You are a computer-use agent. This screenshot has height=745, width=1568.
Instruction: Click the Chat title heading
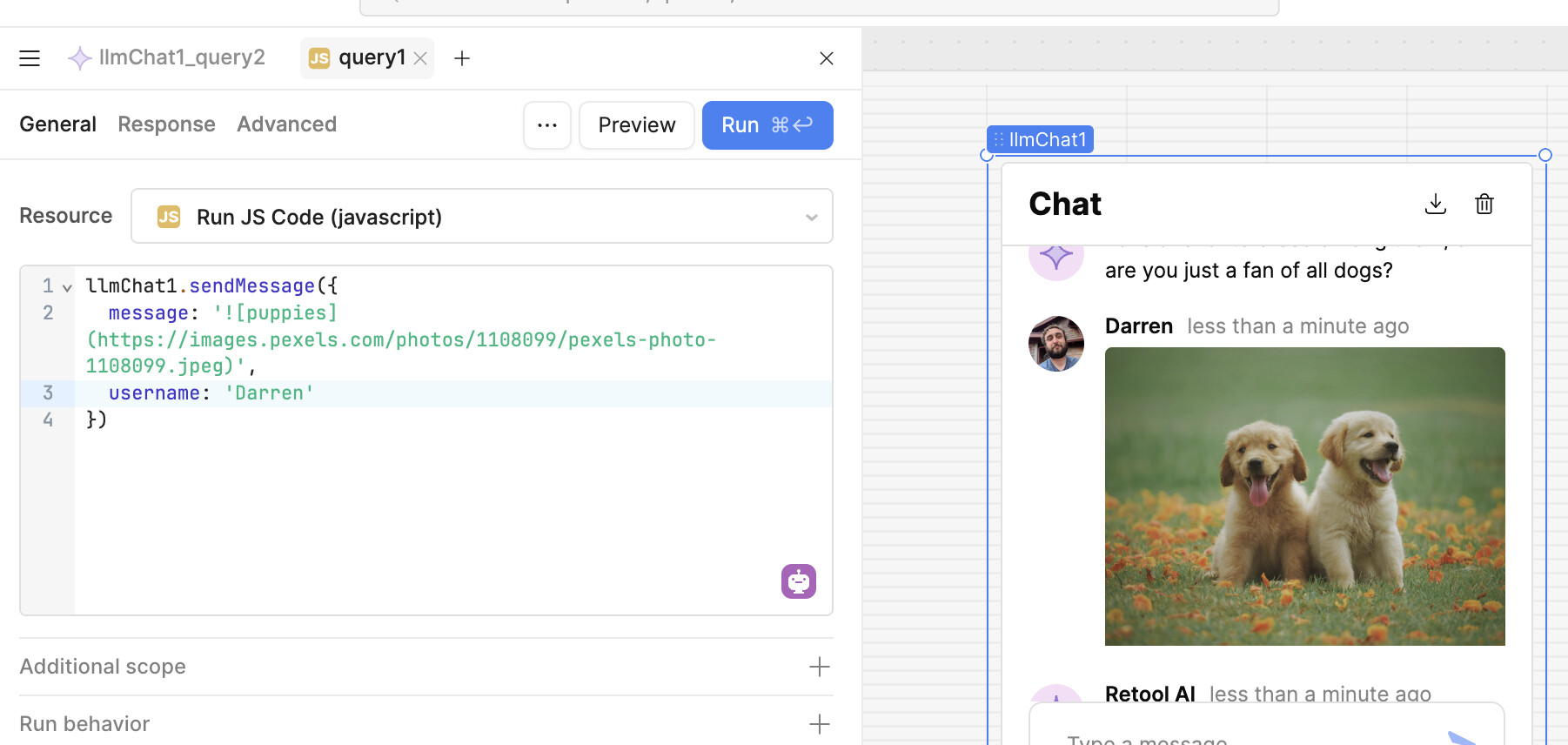[x=1065, y=204]
